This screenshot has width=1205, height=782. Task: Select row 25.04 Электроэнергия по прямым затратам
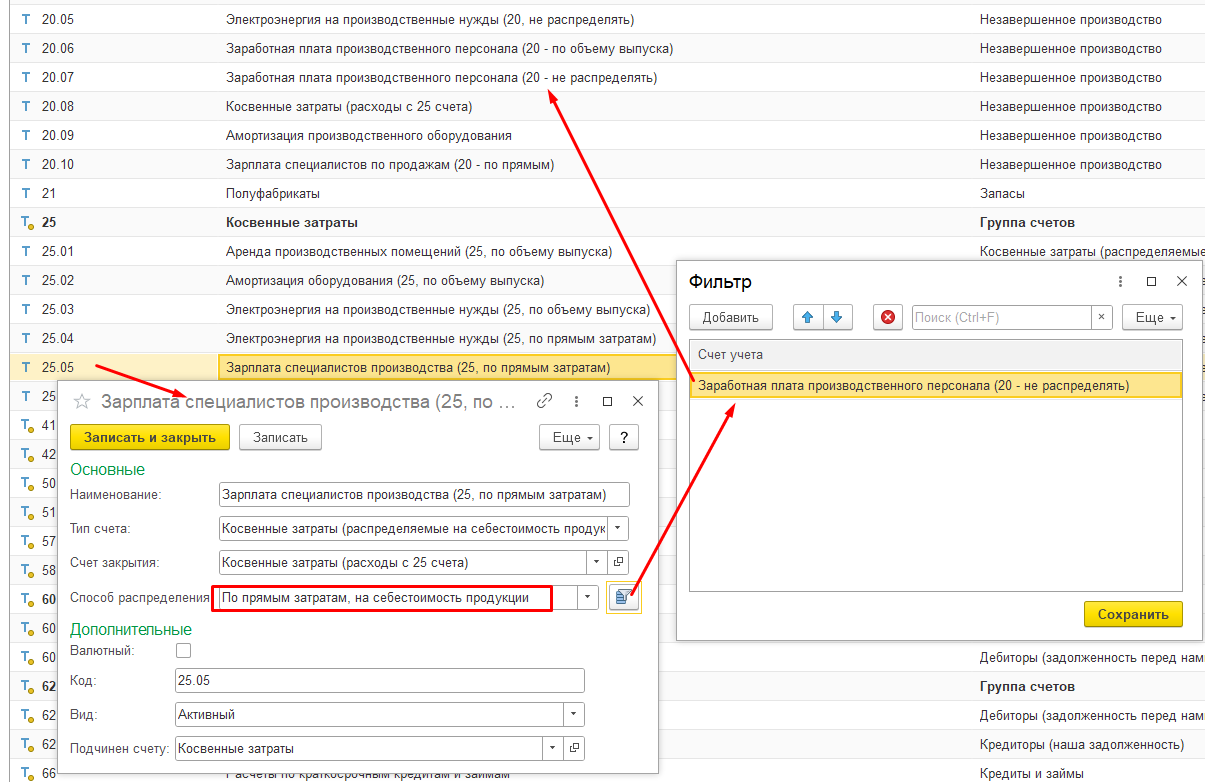coord(343,339)
